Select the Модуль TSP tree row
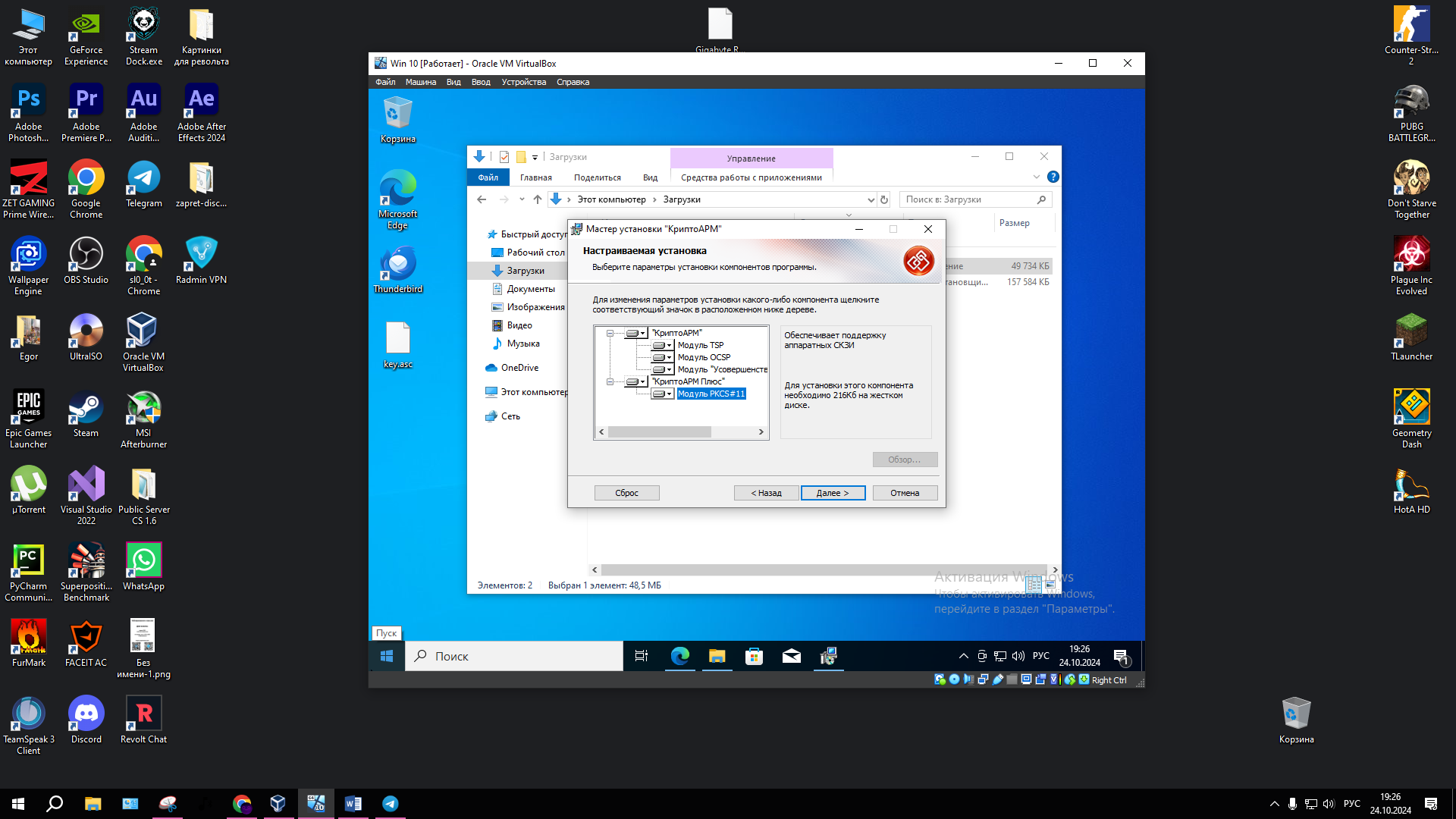The height and width of the screenshot is (819, 1456). pos(701,345)
